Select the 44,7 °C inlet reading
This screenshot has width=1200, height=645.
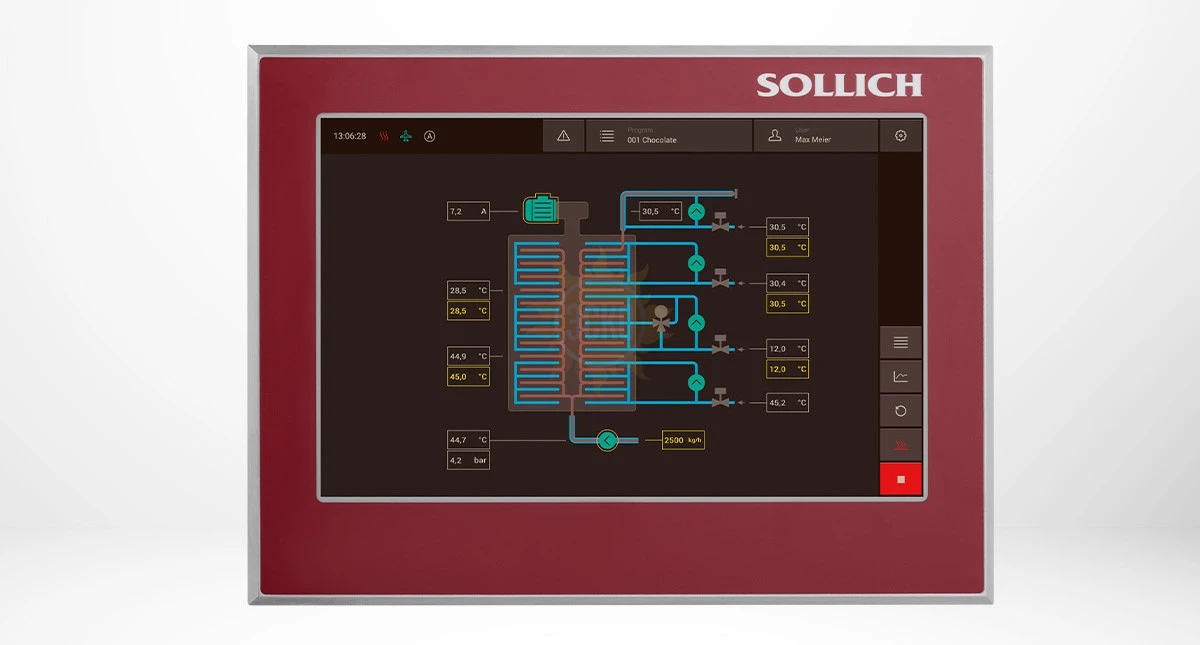pos(468,439)
